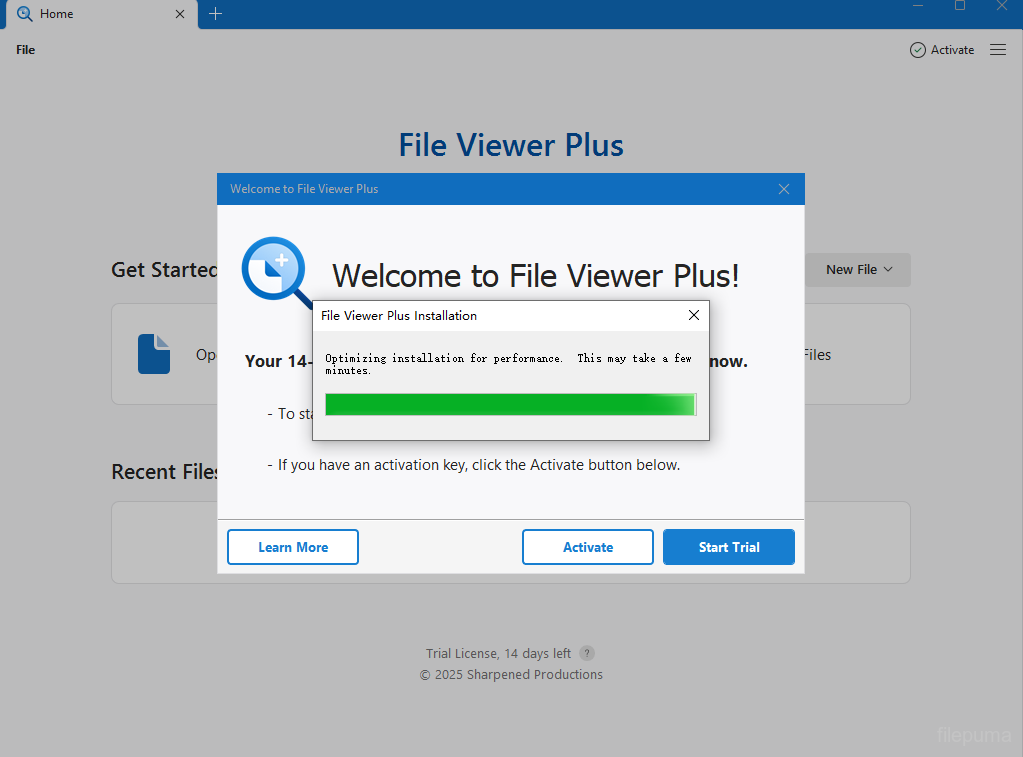Expand the New File dropdown

(x=858, y=270)
